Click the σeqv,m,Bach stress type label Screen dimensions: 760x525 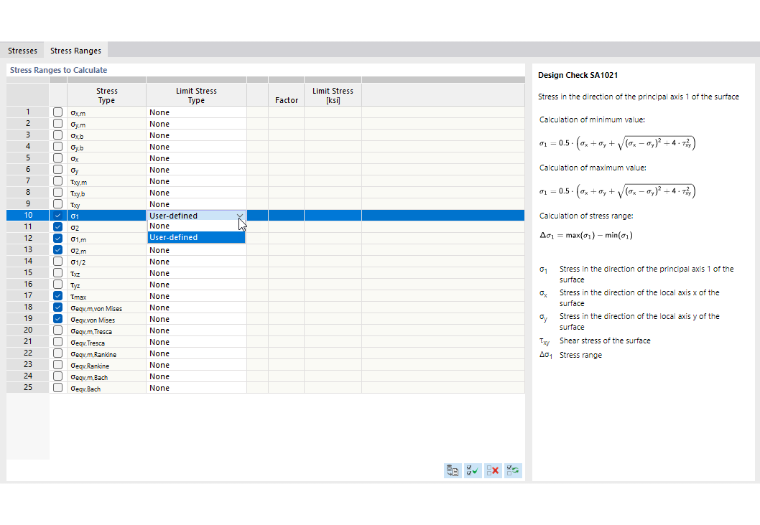pyautogui.click(x=89, y=377)
